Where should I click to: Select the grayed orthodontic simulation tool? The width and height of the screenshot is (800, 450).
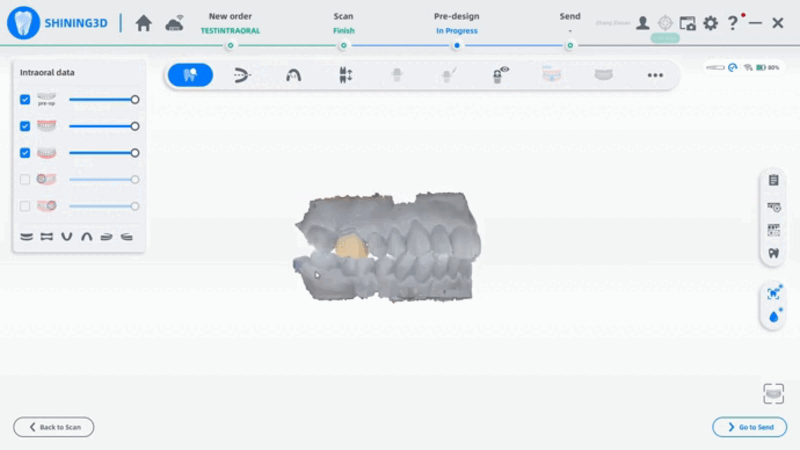click(552, 74)
